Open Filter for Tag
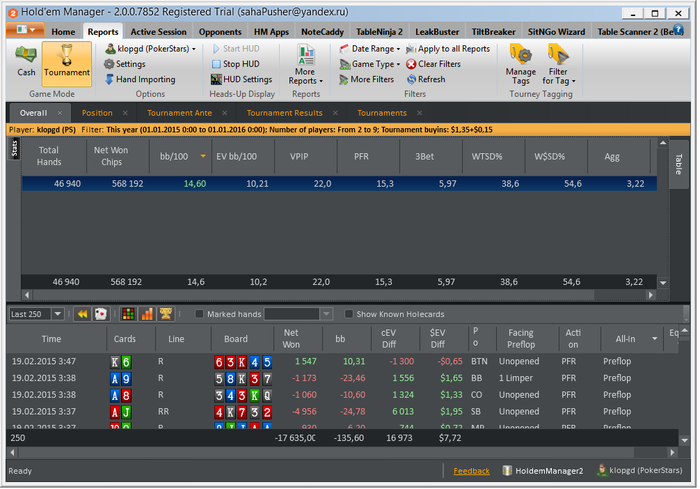 coord(558,64)
